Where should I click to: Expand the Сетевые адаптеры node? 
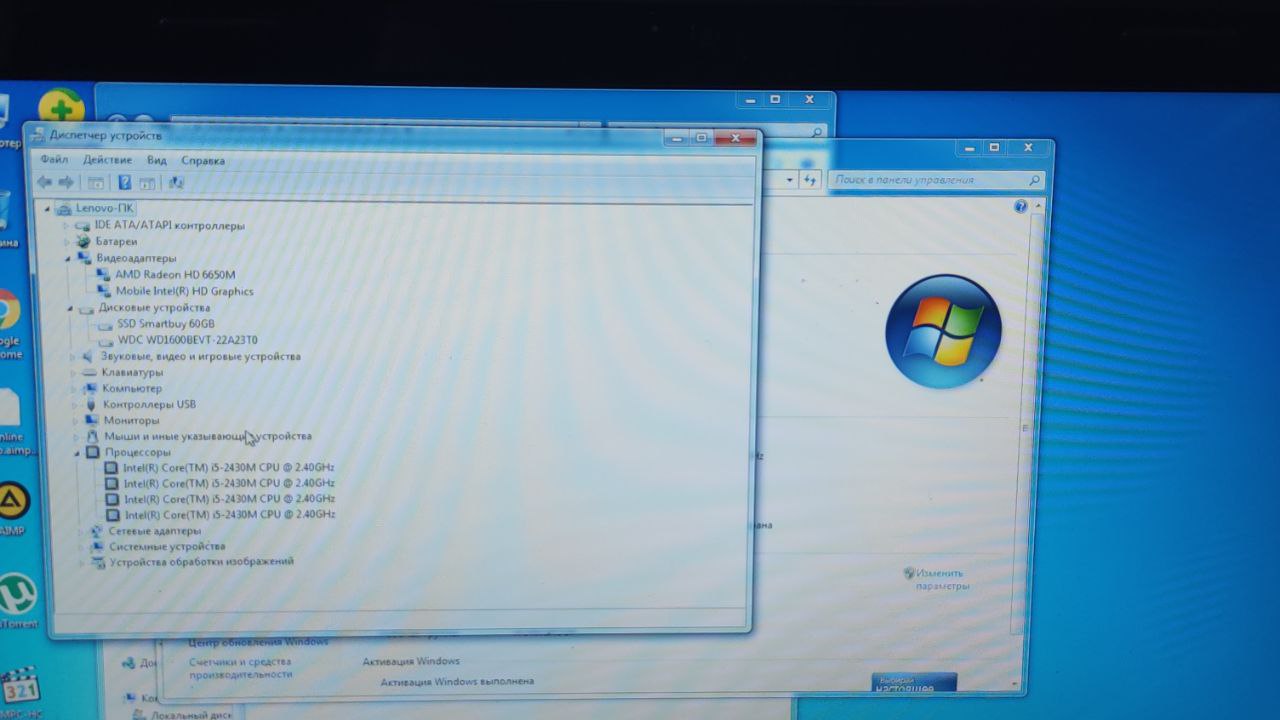coord(81,532)
